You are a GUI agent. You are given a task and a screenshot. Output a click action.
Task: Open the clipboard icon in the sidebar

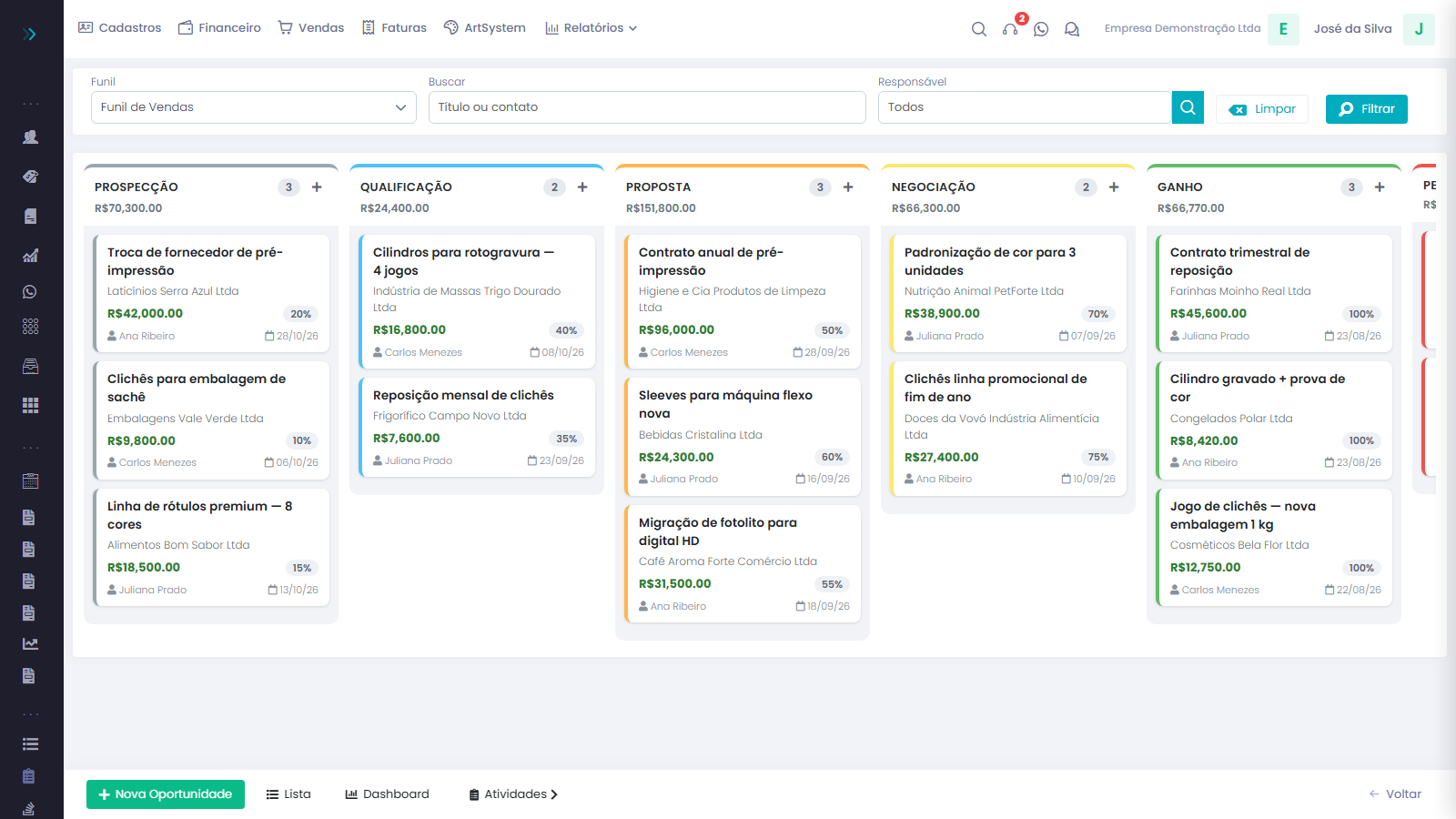click(x=29, y=776)
